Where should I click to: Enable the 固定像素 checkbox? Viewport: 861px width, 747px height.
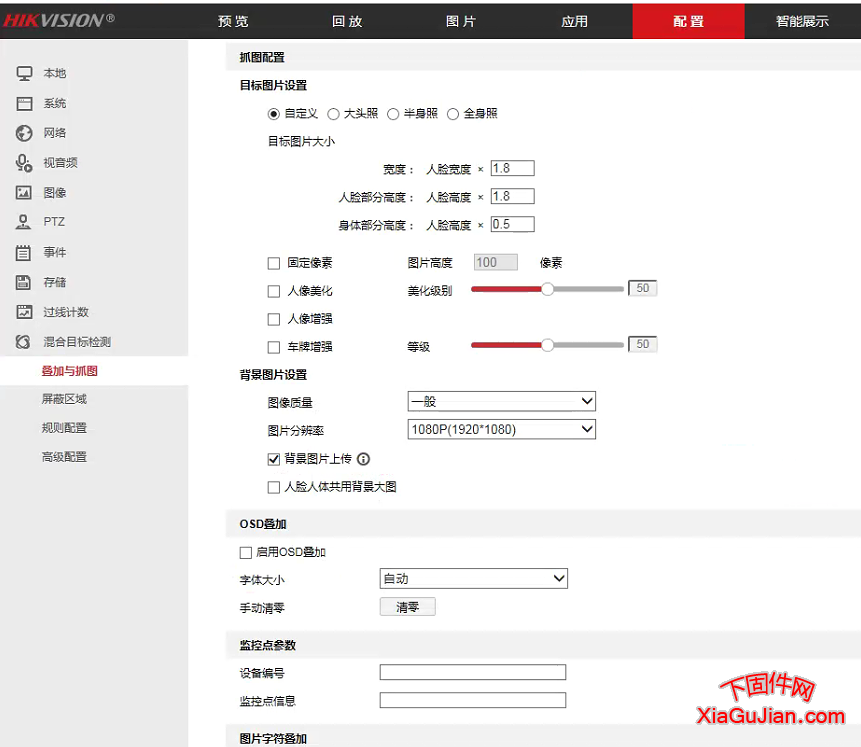[274, 262]
